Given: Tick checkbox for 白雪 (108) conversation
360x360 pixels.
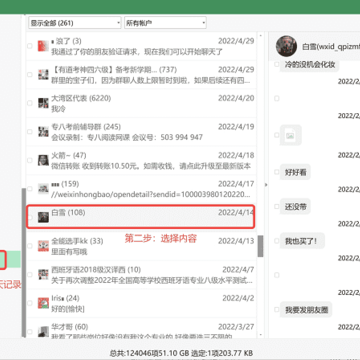Looking at the screenshot, I should pyautogui.click(x=30, y=217).
